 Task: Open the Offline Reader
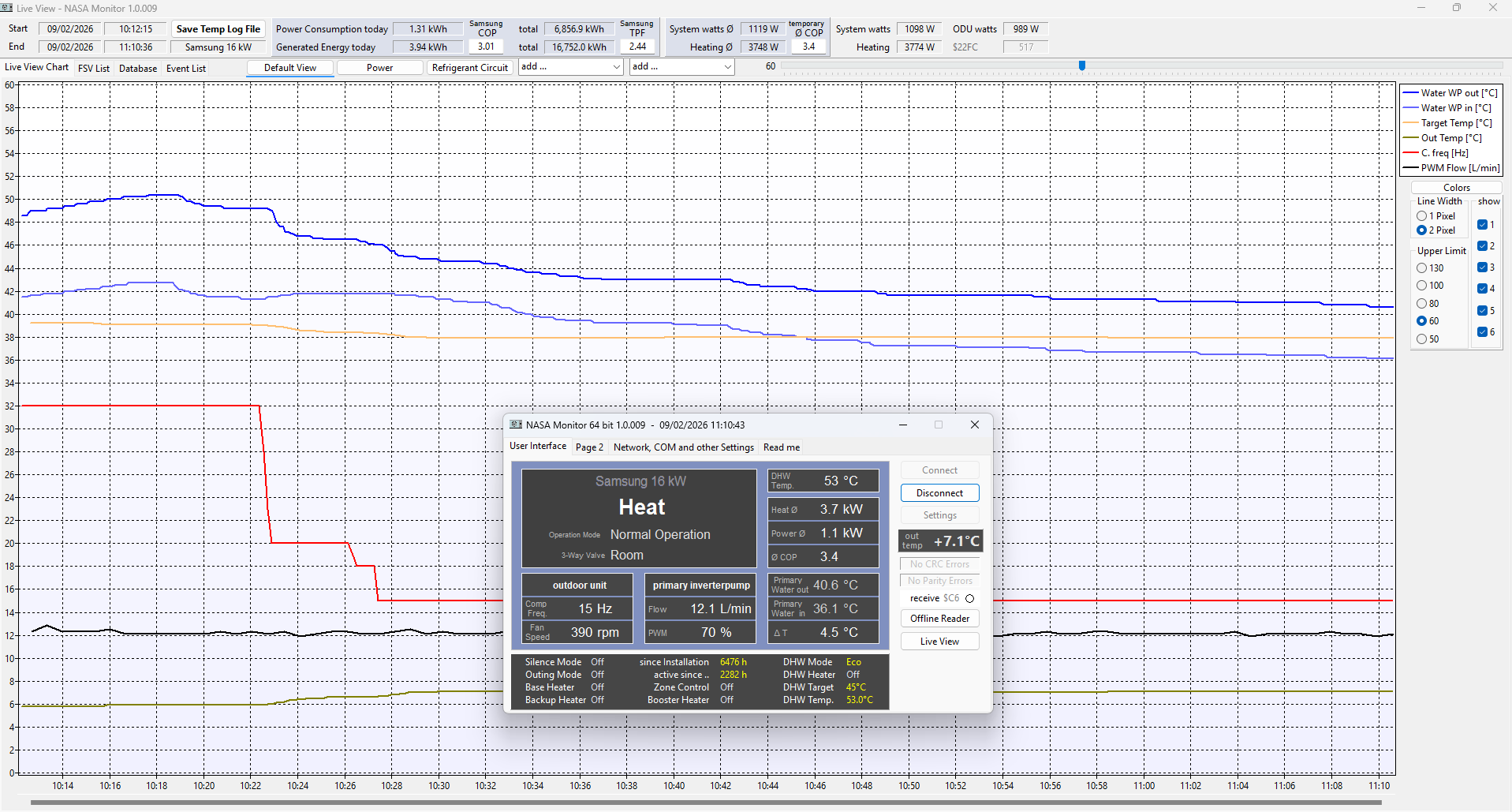[939, 619]
